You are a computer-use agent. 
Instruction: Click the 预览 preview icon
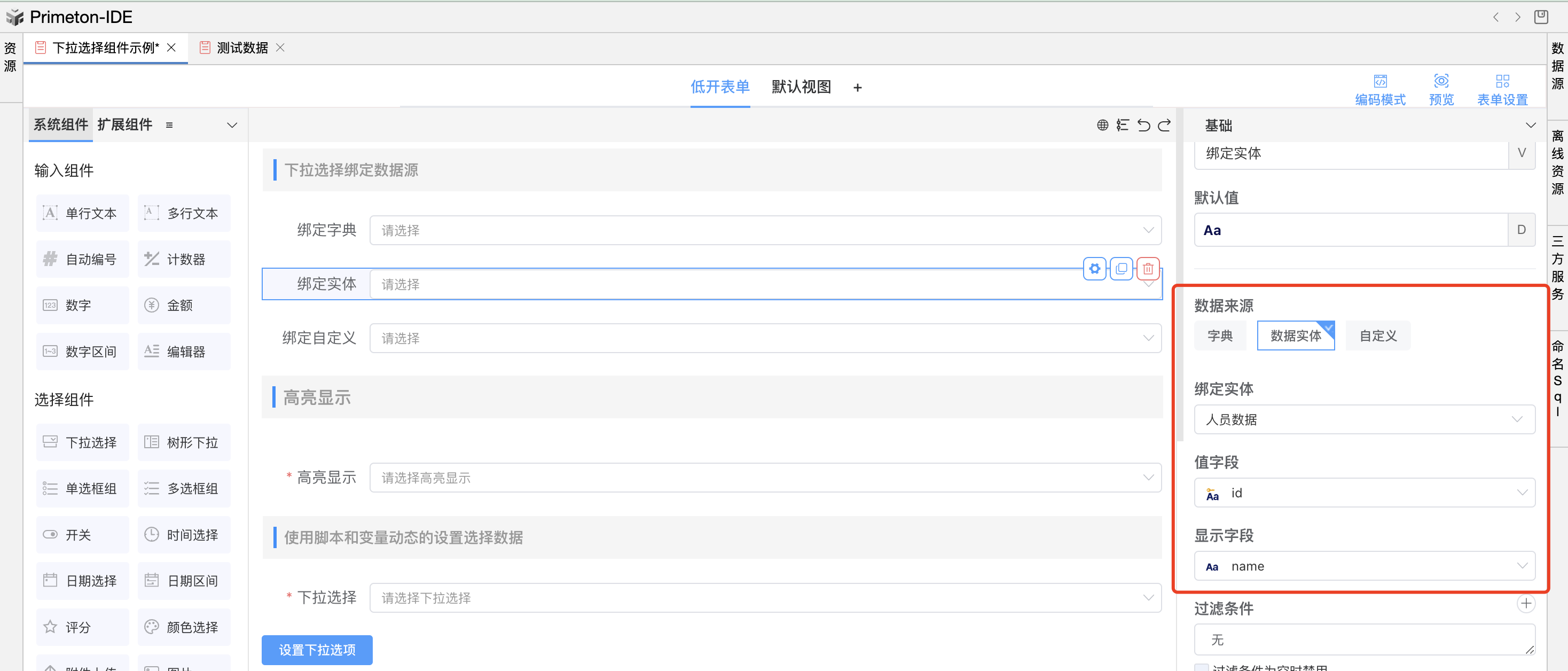(x=1441, y=89)
